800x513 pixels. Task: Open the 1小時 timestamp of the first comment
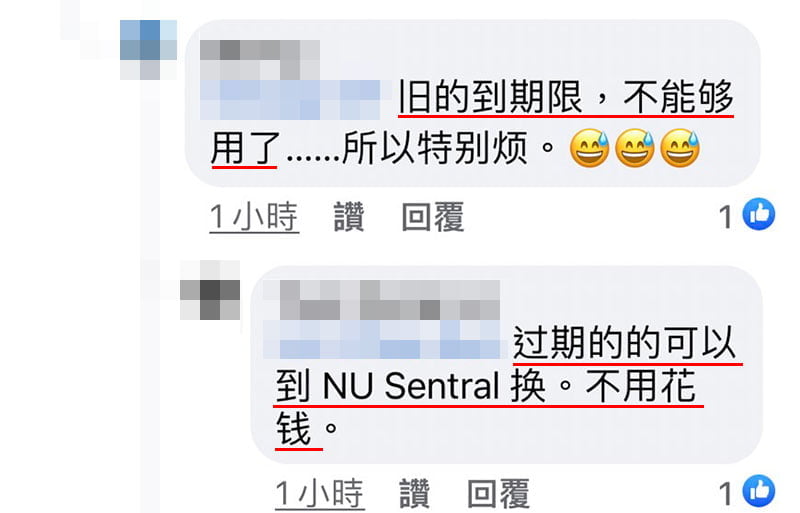(254, 217)
